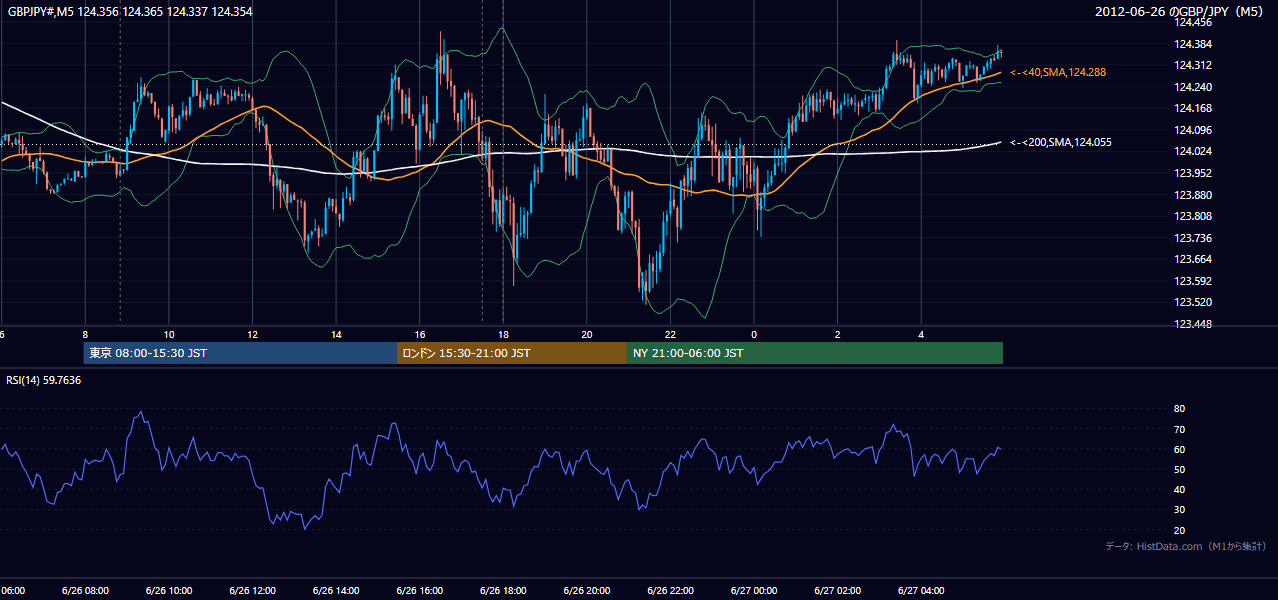Select the NY 21:00-06:00 JST session bar
The image size is (1278, 600).
coord(815,353)
